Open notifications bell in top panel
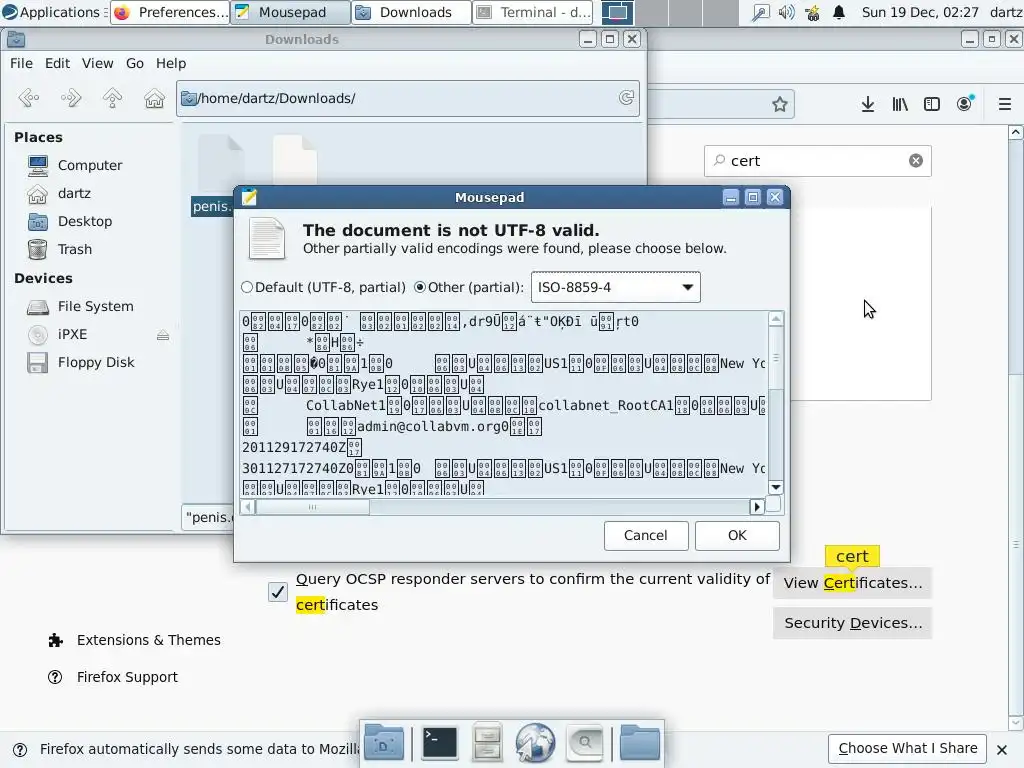This screenshot has width=1024, height=768. pos(839,12)
